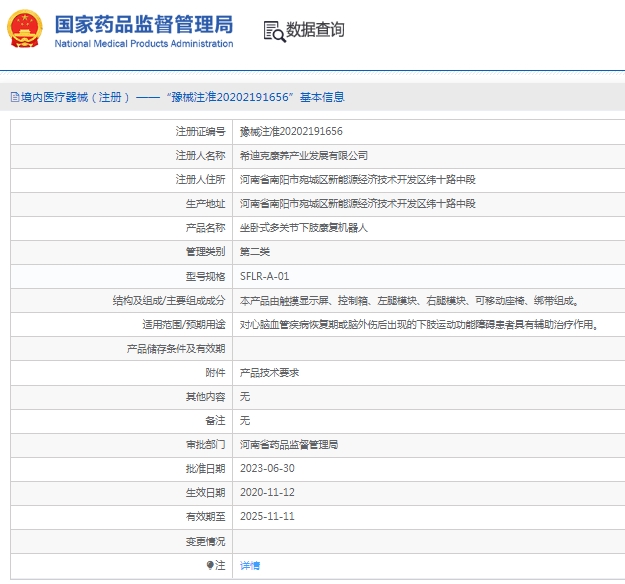This screenshot has height=584, width=625.
Task: Click the intended use text 对心脑血管疾病恢复期
Action: point(419,324)
